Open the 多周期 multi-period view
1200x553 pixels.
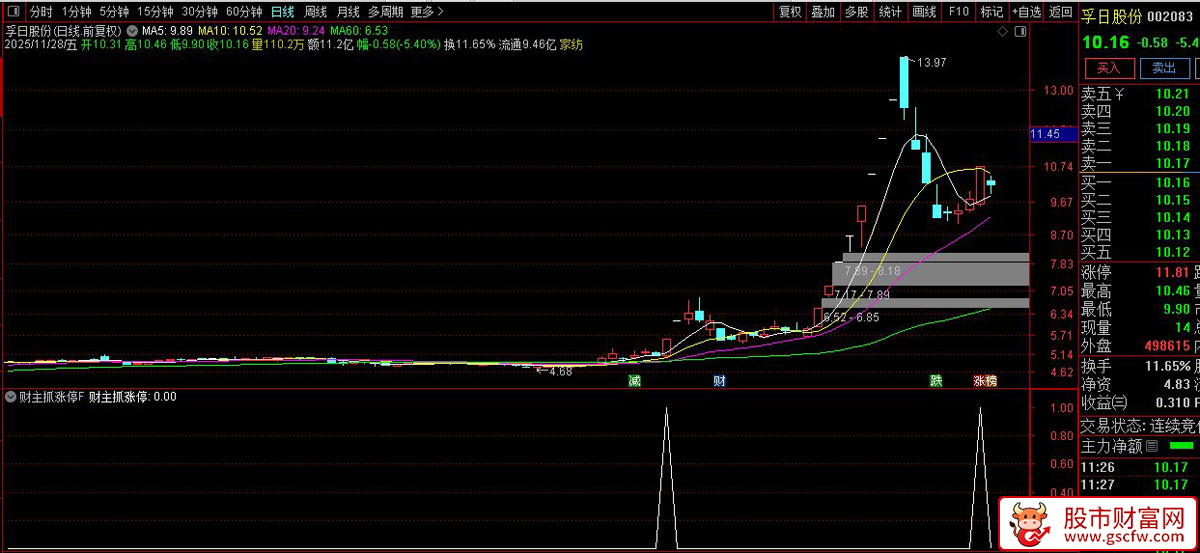[x=386, y=12]
